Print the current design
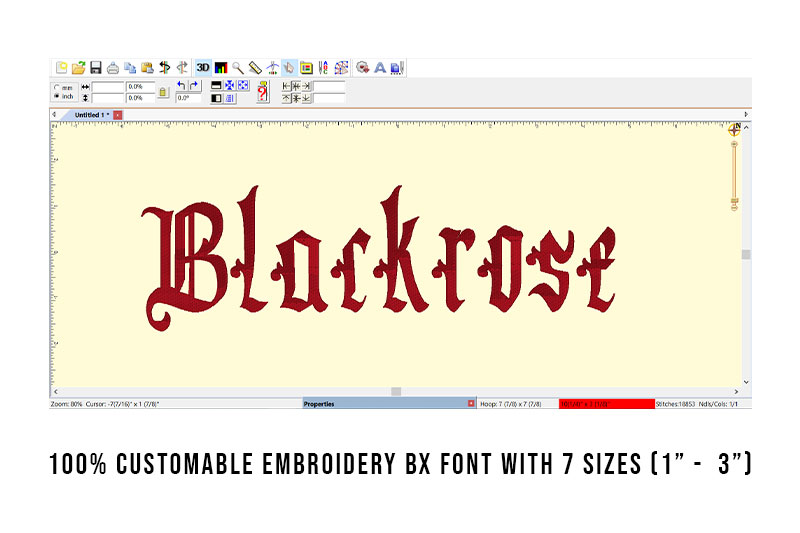 113,67
